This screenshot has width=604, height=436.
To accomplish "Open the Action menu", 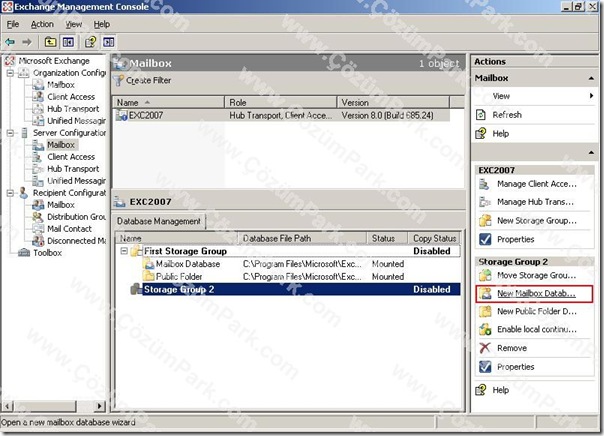I will 42,24.
